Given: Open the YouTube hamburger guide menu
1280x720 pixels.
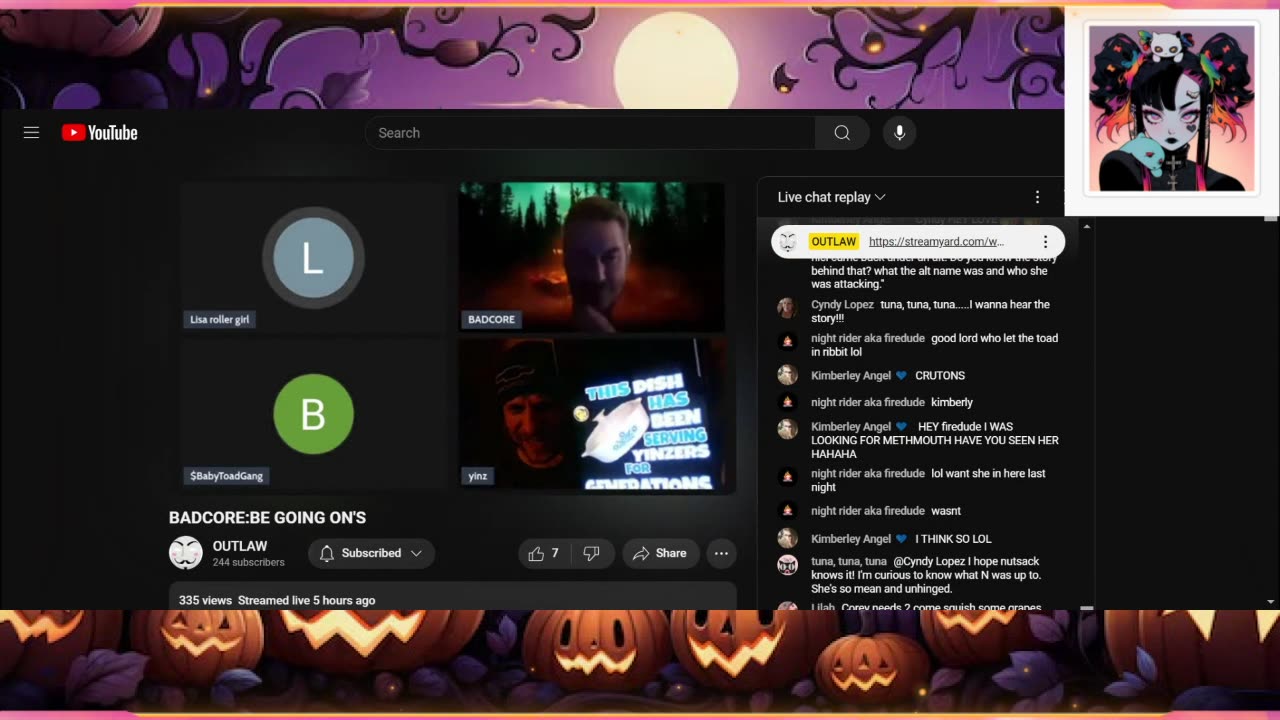Looking at the screenshot, I should [31, 133].
